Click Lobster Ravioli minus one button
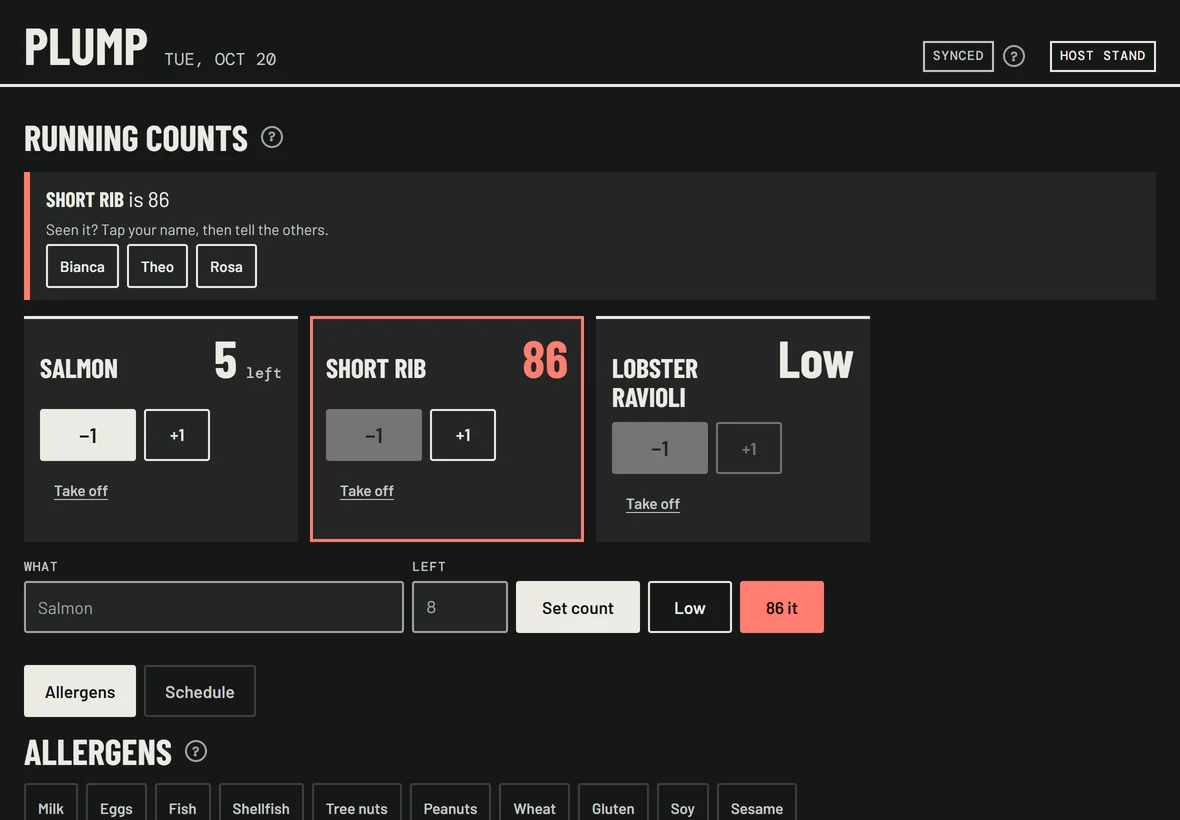This screenshot has height=820, width=1180. point(660,448)
